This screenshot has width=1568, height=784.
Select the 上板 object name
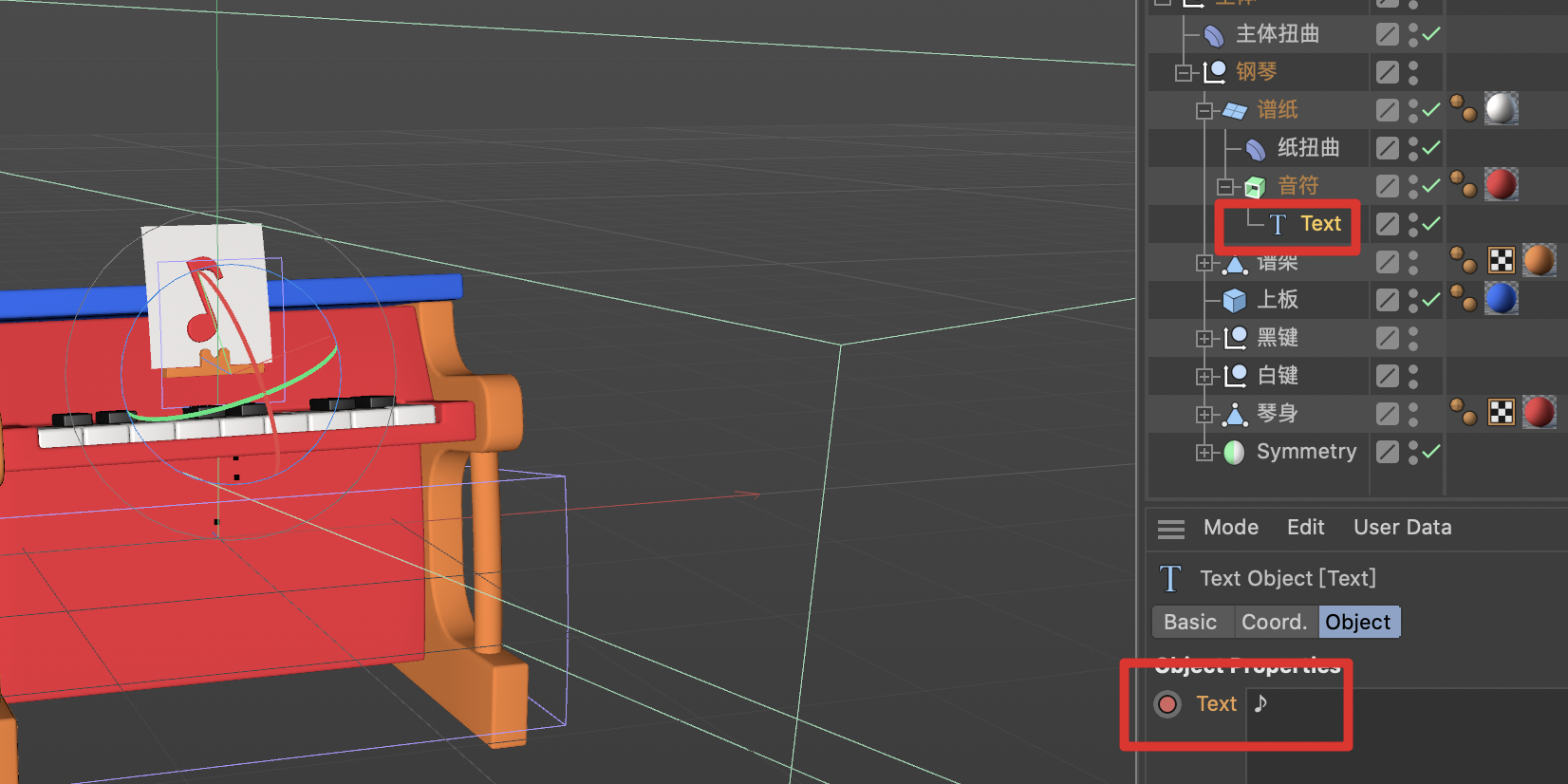point(1278,300)
